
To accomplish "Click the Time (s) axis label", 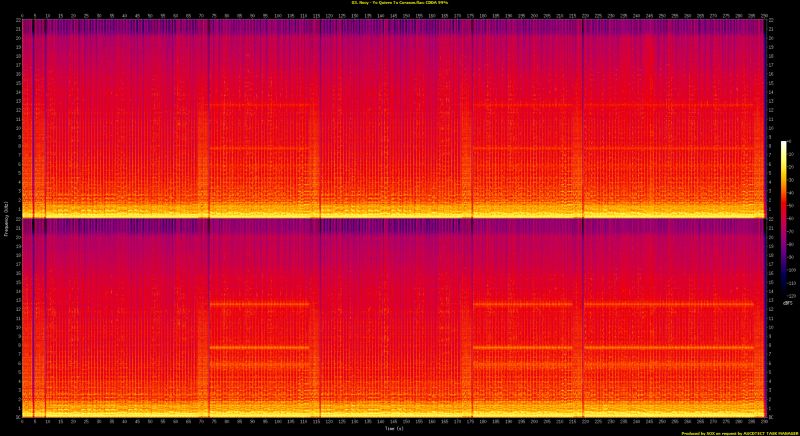I will 394,430.
